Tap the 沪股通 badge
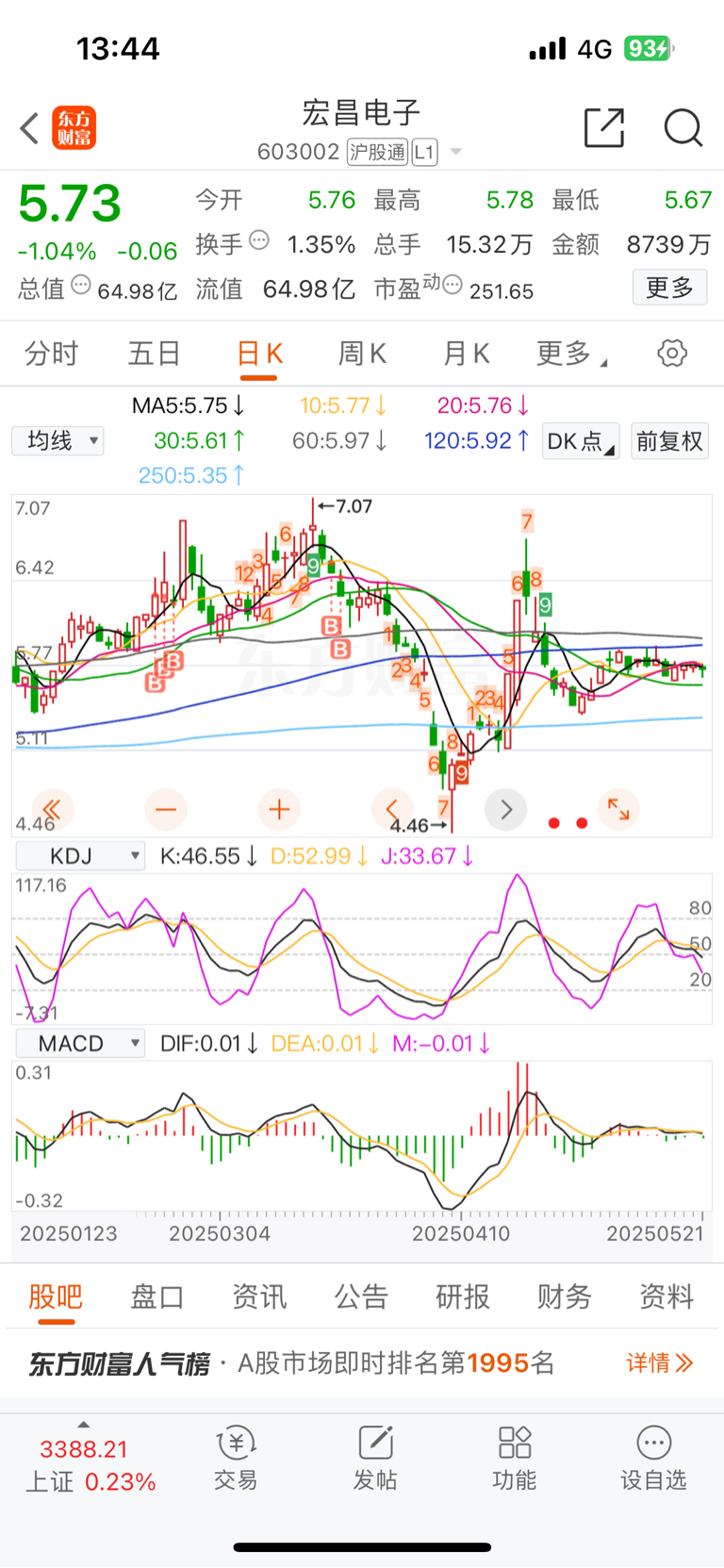 [x=377, y=152]
